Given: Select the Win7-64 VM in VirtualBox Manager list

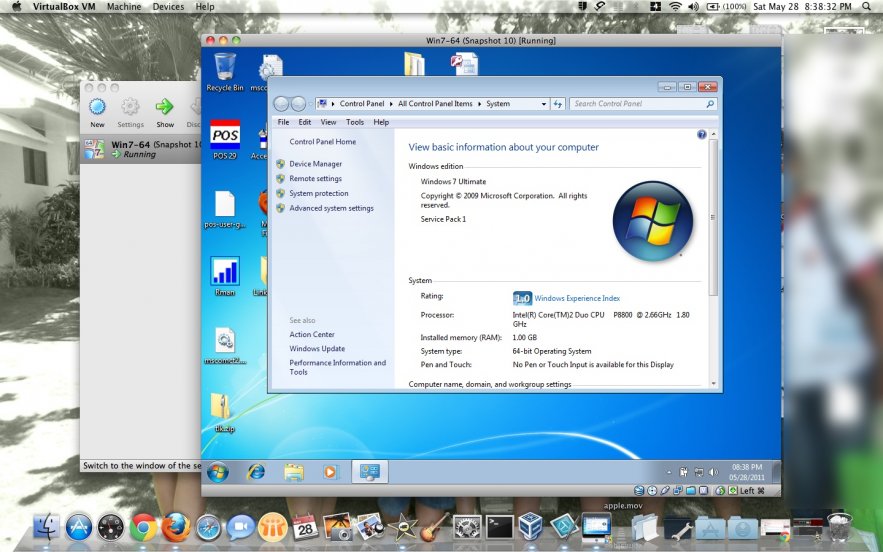Looking at the screenshot, I should tap(141, 149).
